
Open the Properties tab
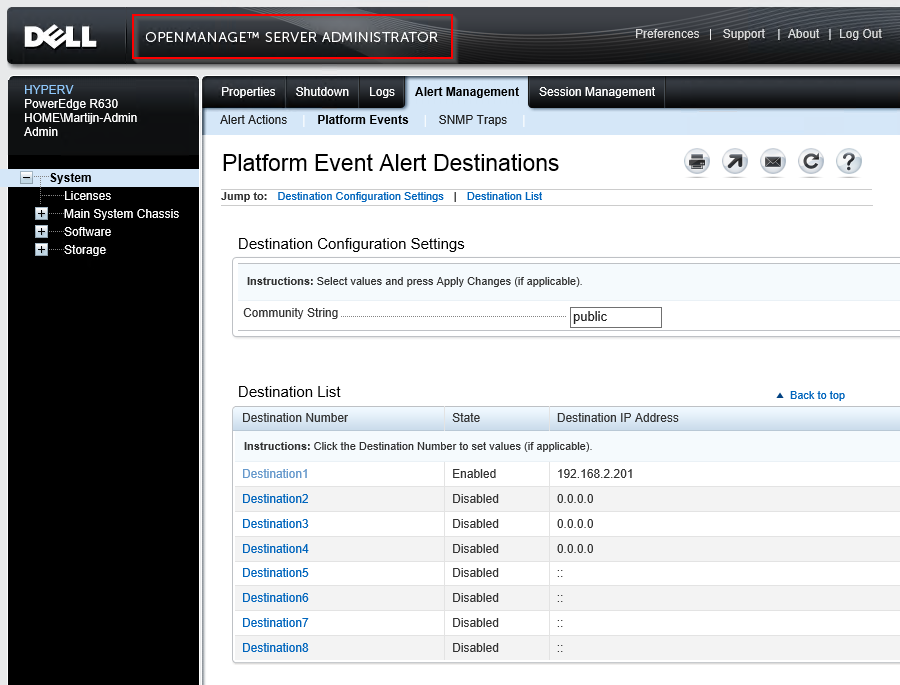pyautogui.click(x=248, y=92)
